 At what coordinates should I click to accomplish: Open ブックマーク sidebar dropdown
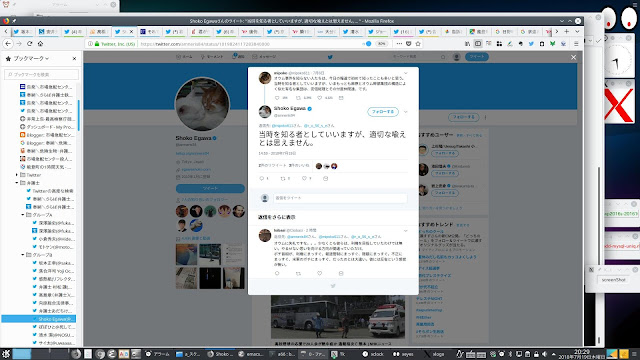pos(31,59)
